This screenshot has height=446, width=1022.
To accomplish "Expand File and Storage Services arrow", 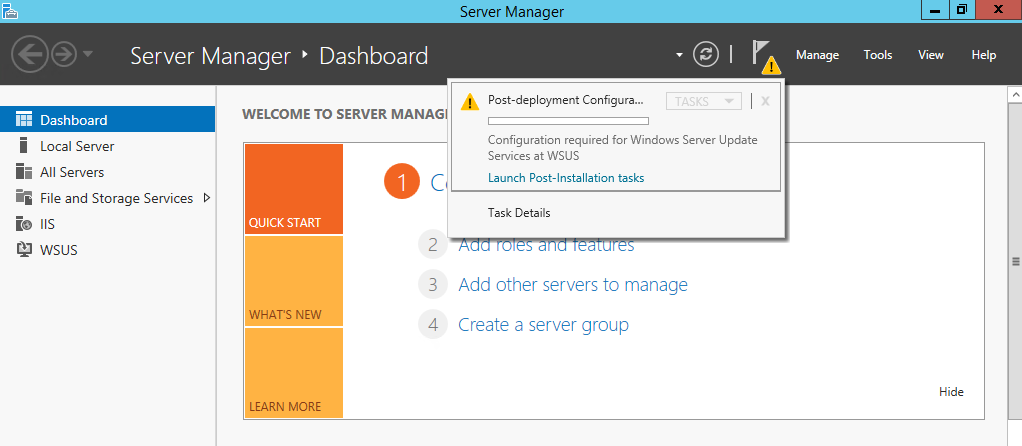I will point(207,198).
